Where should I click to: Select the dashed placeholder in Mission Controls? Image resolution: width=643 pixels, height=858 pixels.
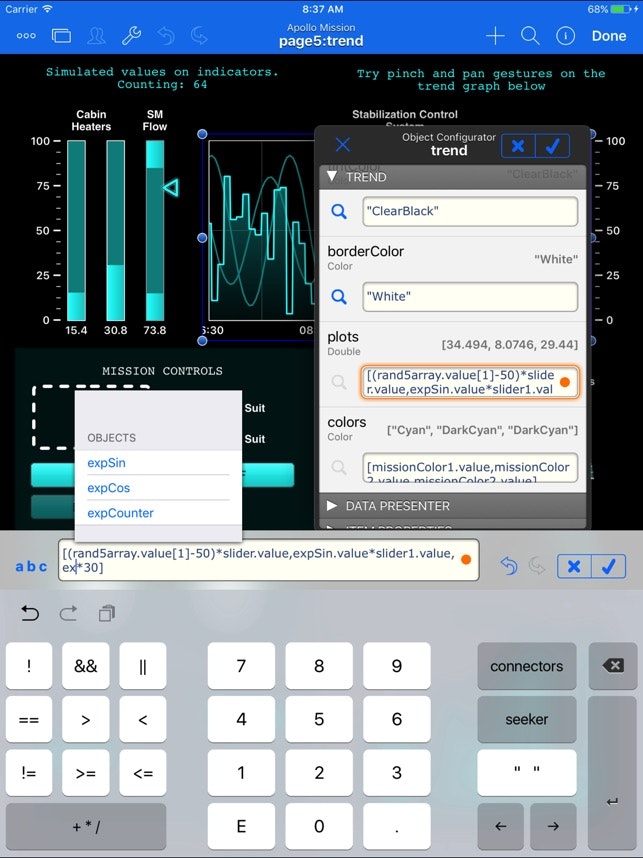(x=54, y=417)
